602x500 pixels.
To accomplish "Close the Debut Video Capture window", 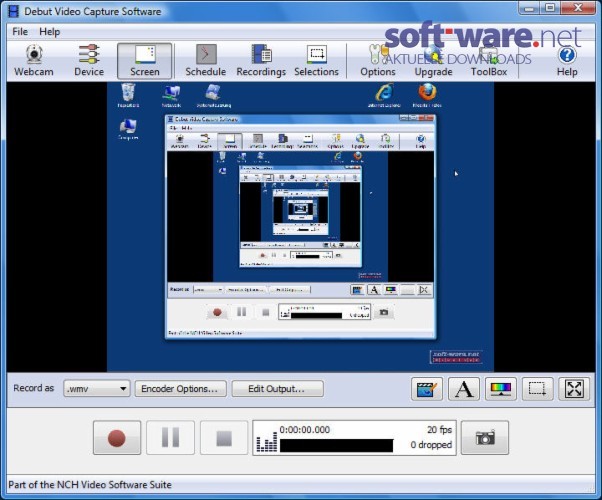I will point(578,8).
